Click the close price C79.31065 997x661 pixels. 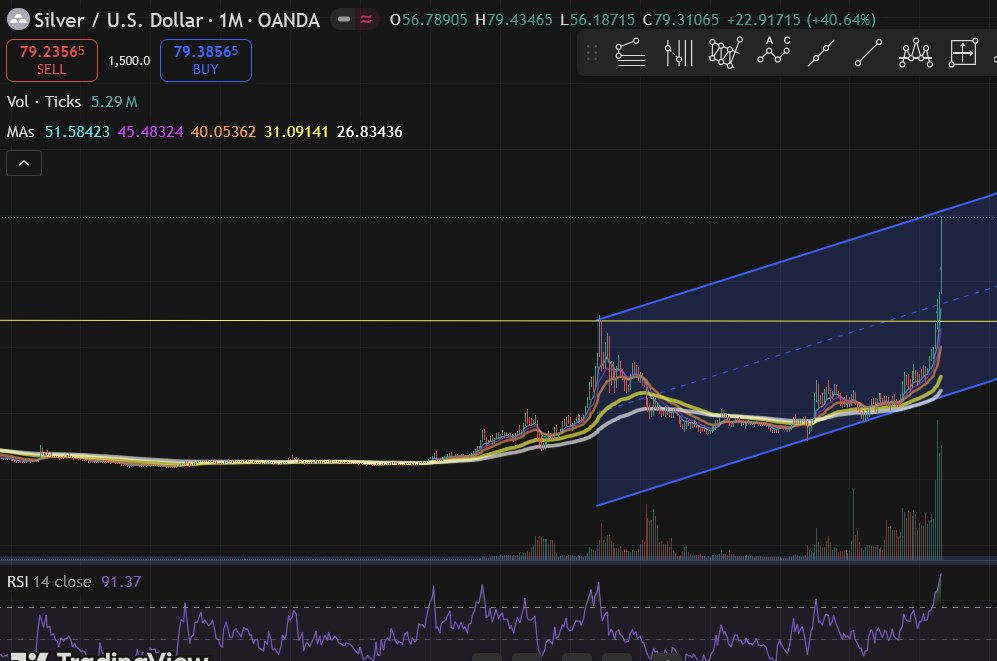681,20
